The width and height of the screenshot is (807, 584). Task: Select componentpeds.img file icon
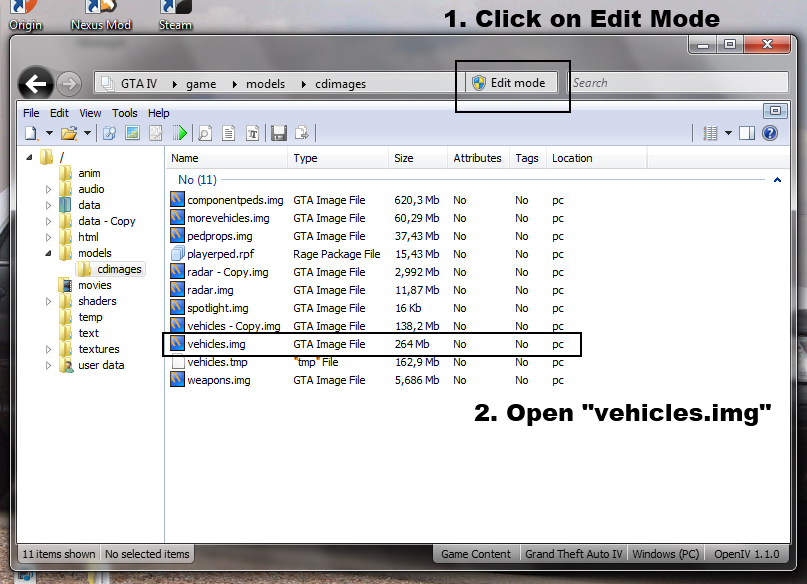coord(177,199)
